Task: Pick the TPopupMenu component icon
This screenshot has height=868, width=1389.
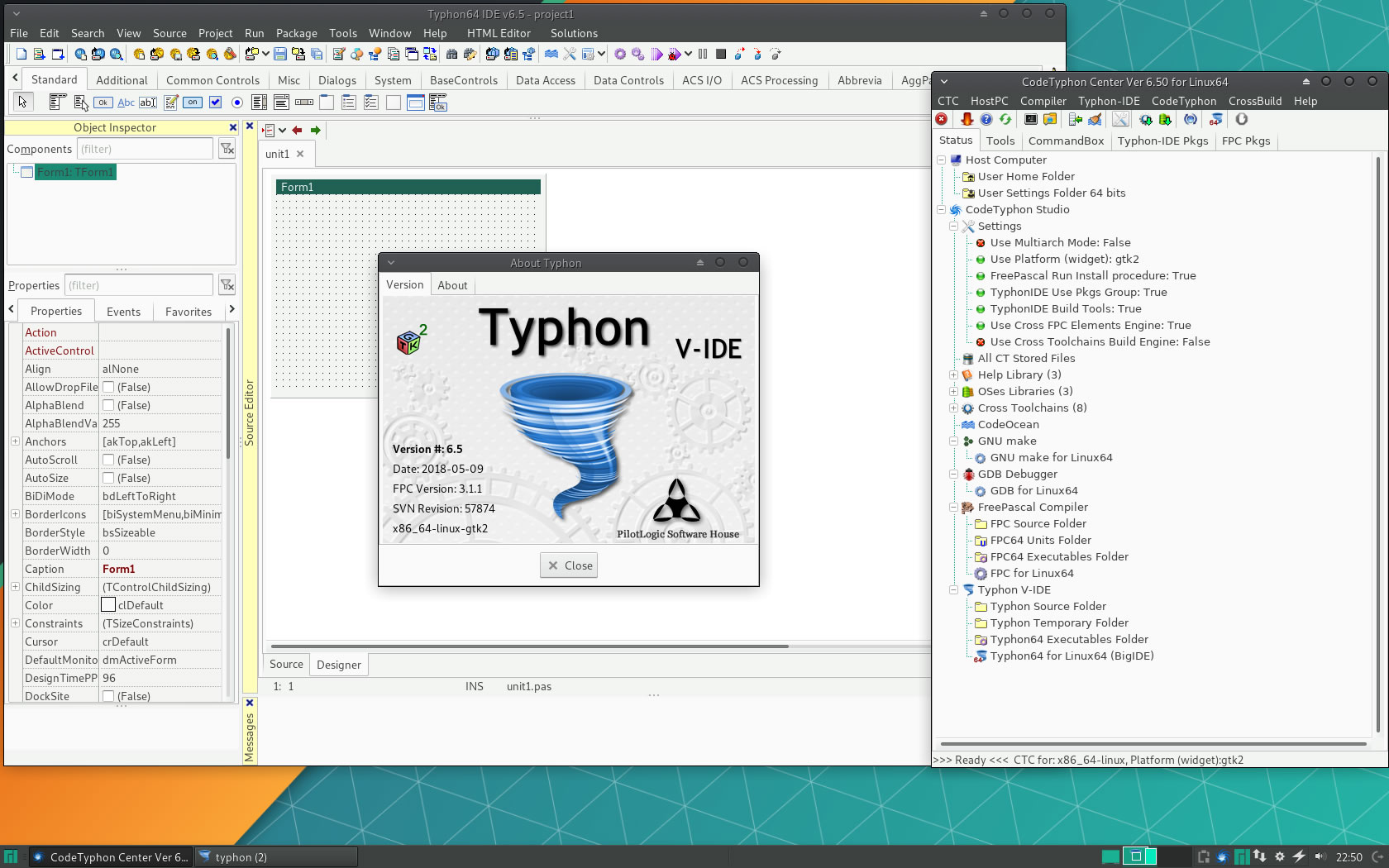Action: click(80, 103)
